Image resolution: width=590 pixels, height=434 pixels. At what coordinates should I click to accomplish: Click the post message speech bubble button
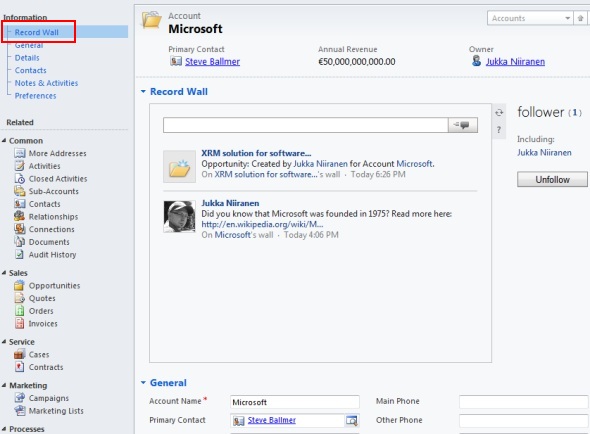pos(462,125)
